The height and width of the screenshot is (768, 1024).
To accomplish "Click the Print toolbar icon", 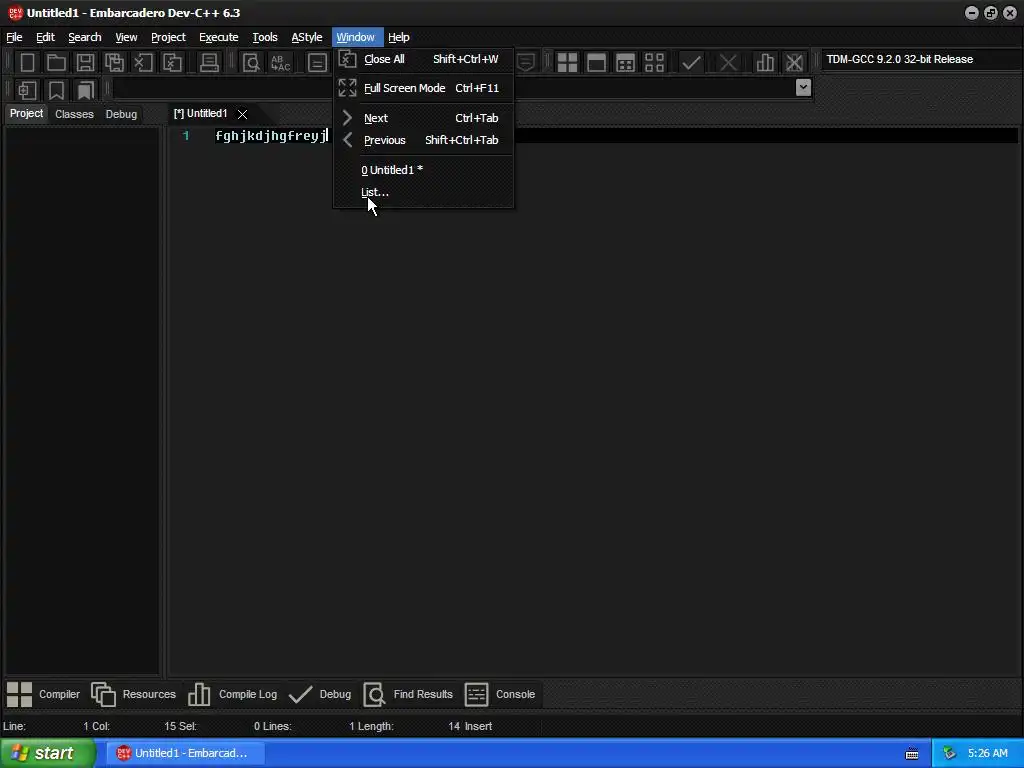I will 209,63.
